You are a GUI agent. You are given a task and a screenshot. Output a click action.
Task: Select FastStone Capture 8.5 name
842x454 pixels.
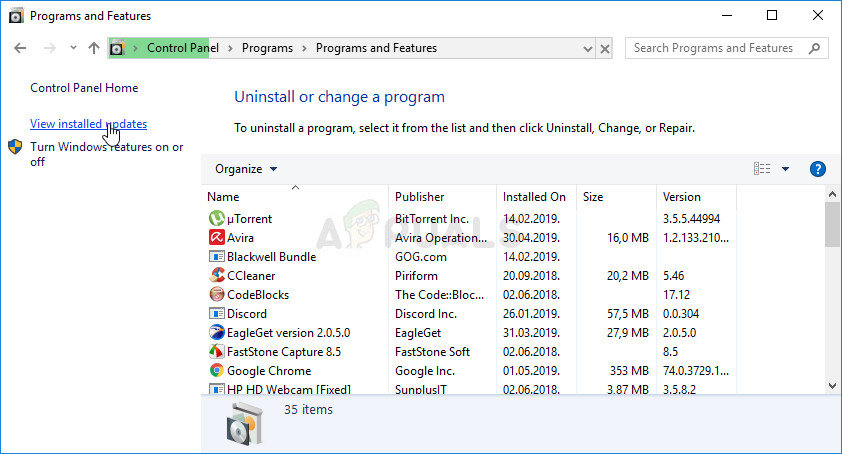click(284, 351)
